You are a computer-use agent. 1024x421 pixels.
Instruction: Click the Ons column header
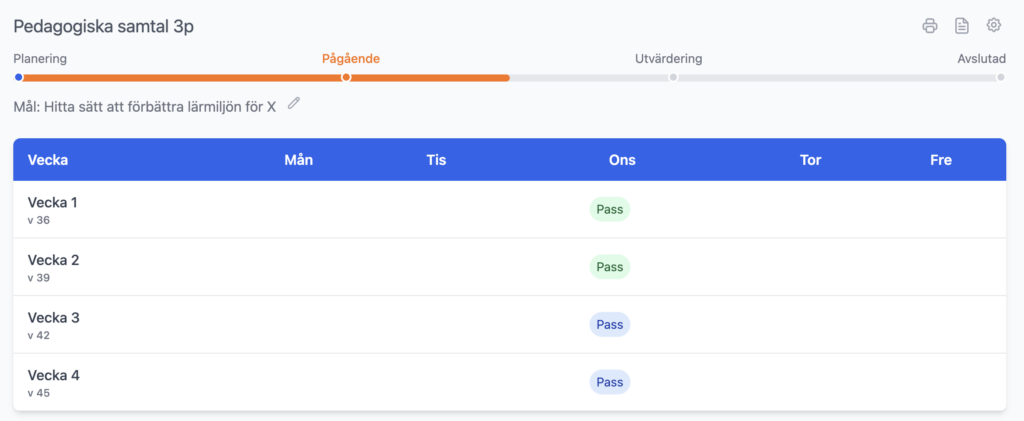(622, 160)
